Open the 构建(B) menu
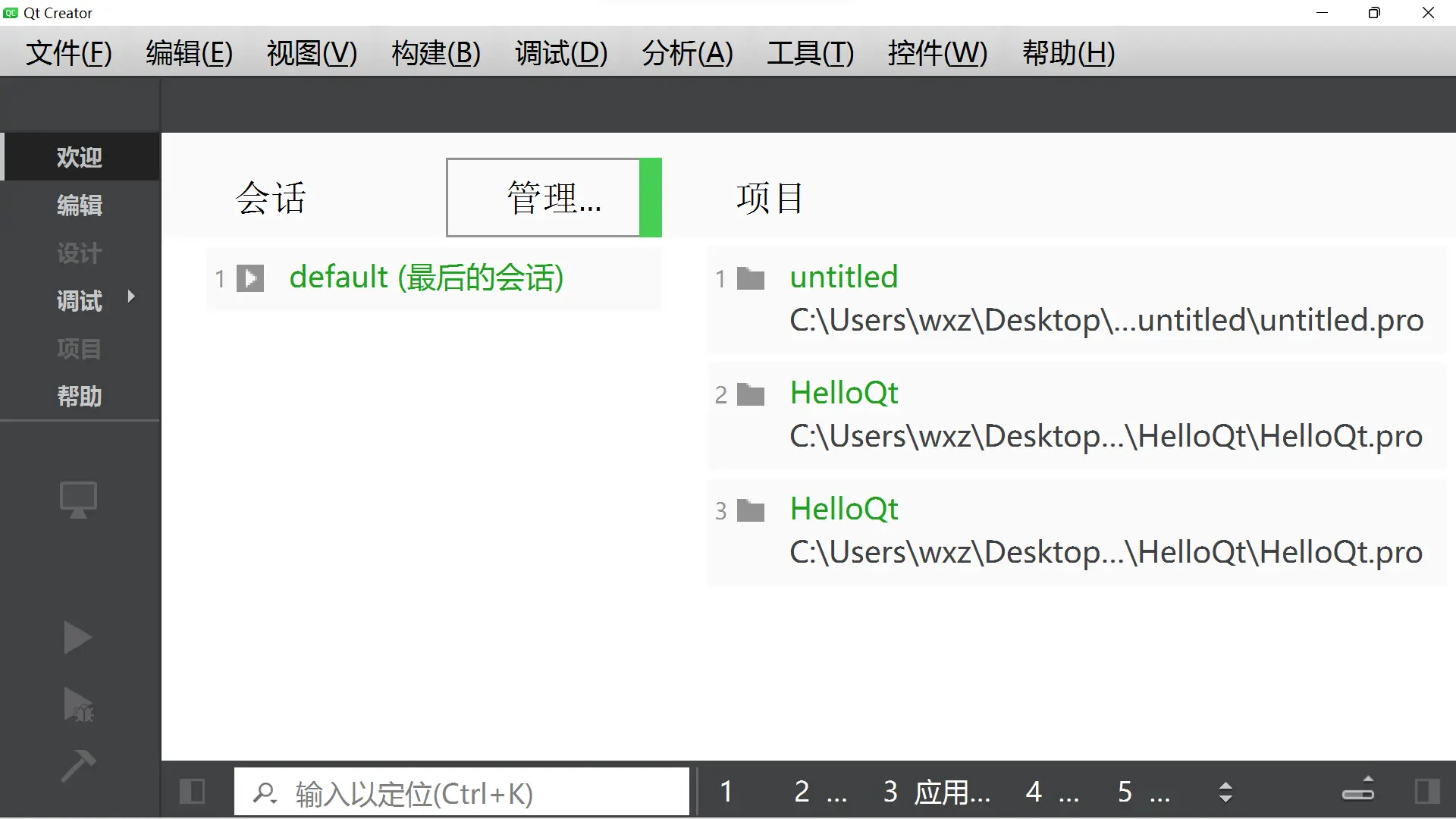This screenshot has height=819, width=1456. tap(436, 53)
